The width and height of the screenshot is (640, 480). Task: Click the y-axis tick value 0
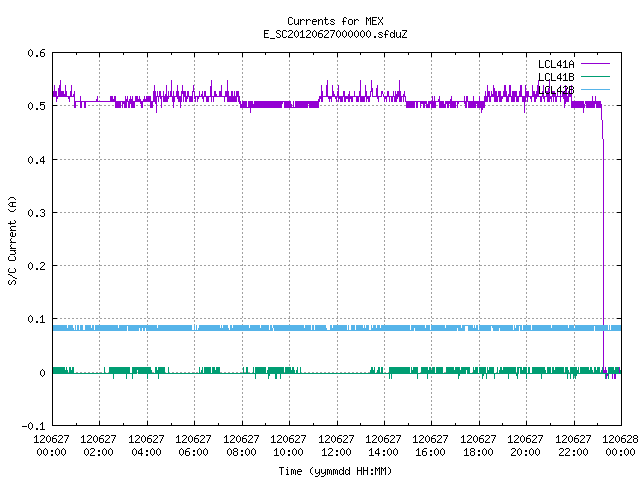[x=42, y=373]
